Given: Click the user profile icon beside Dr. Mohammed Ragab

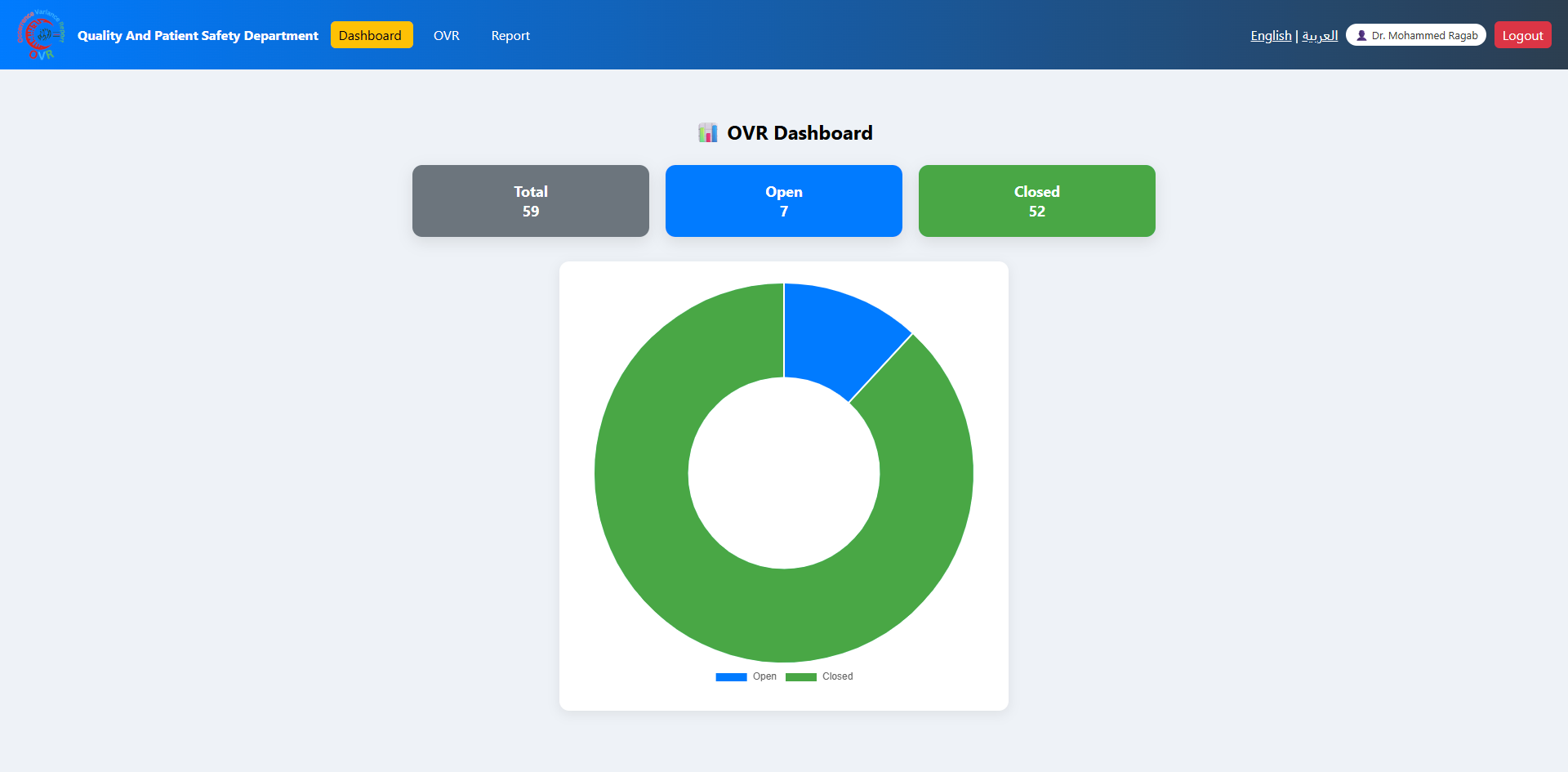Looking at the screenshot, I should point(1361,35).
